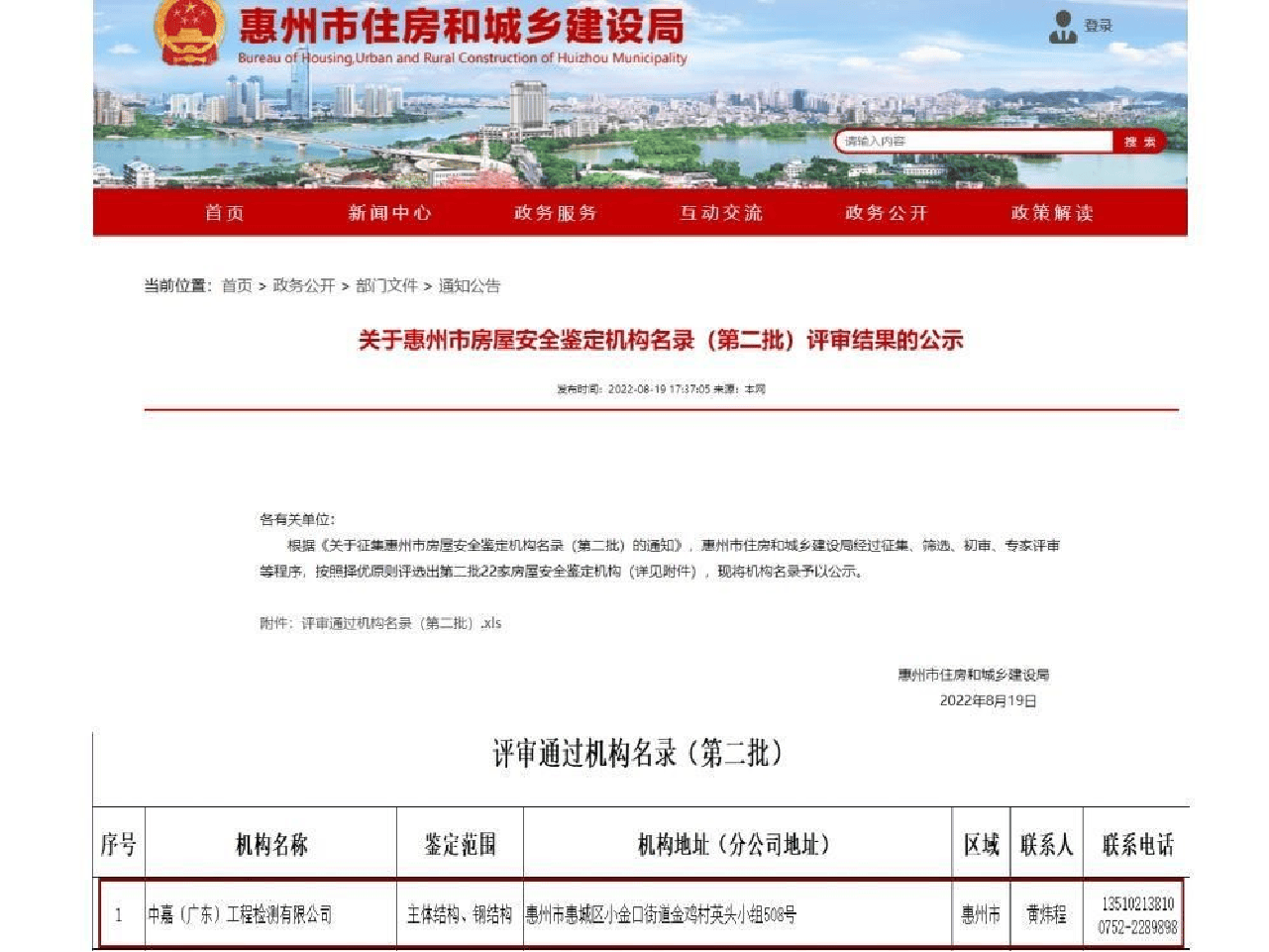The width and height of the screenshot is (1269, 952).
Task: Click 政务公开 breadcrumb link
Action: 303,286
